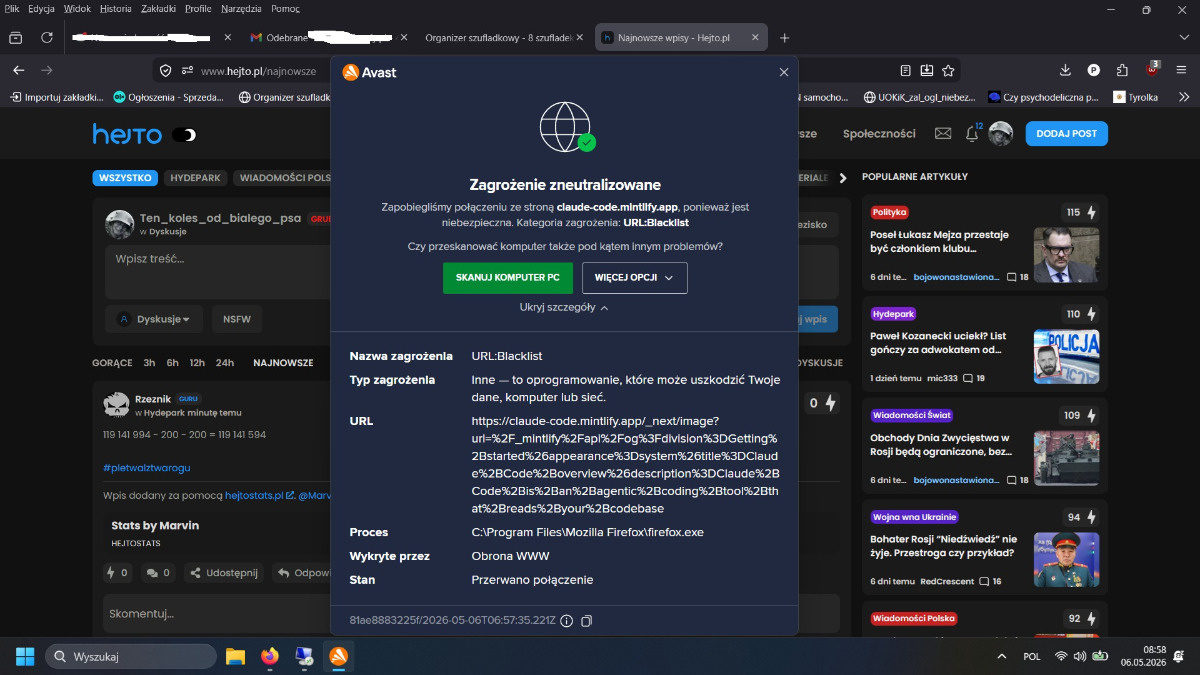The image size is (1200, 675).
Task: Open the Dyskusje community dropdown
Action: [x=154, y=319]
